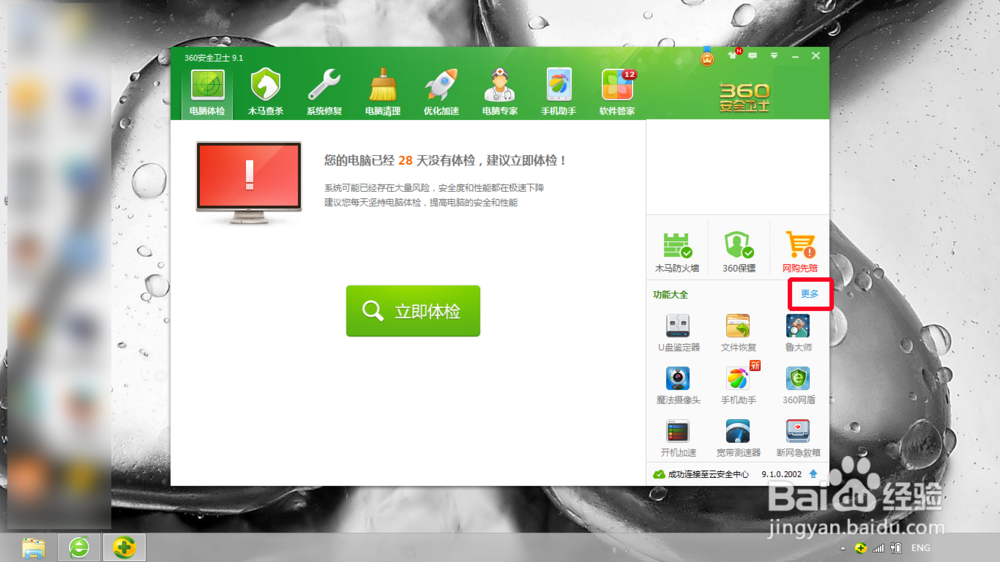Open the 系统修复 wrench tab
This screenshot has height=562, width=1000.
pyautogui.click(x=324, y=92)
